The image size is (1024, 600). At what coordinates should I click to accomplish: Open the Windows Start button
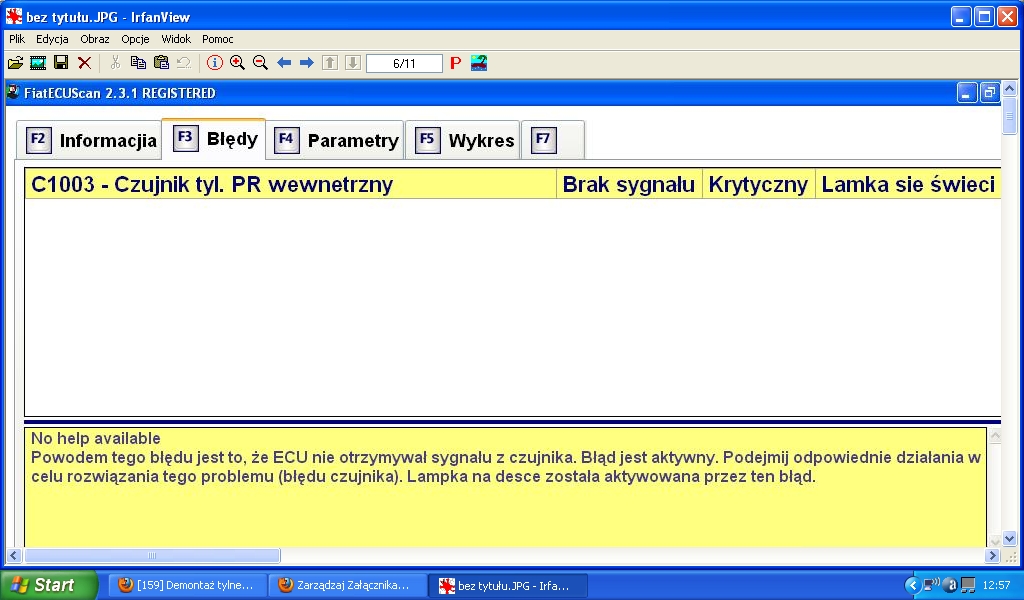click(x=49, y=585)
